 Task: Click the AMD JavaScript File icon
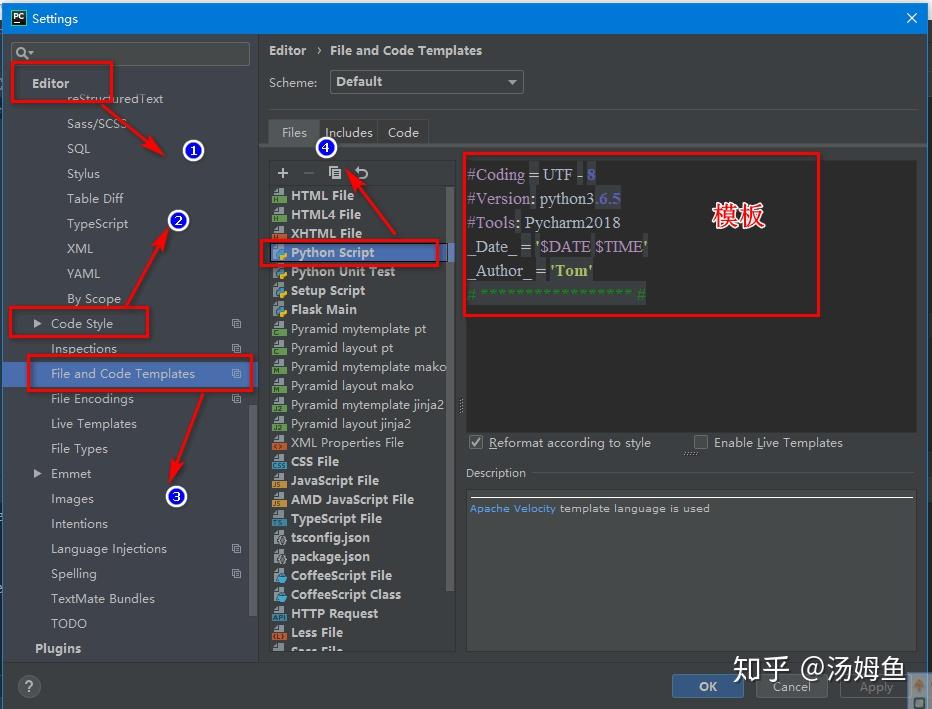pos(279,500)
